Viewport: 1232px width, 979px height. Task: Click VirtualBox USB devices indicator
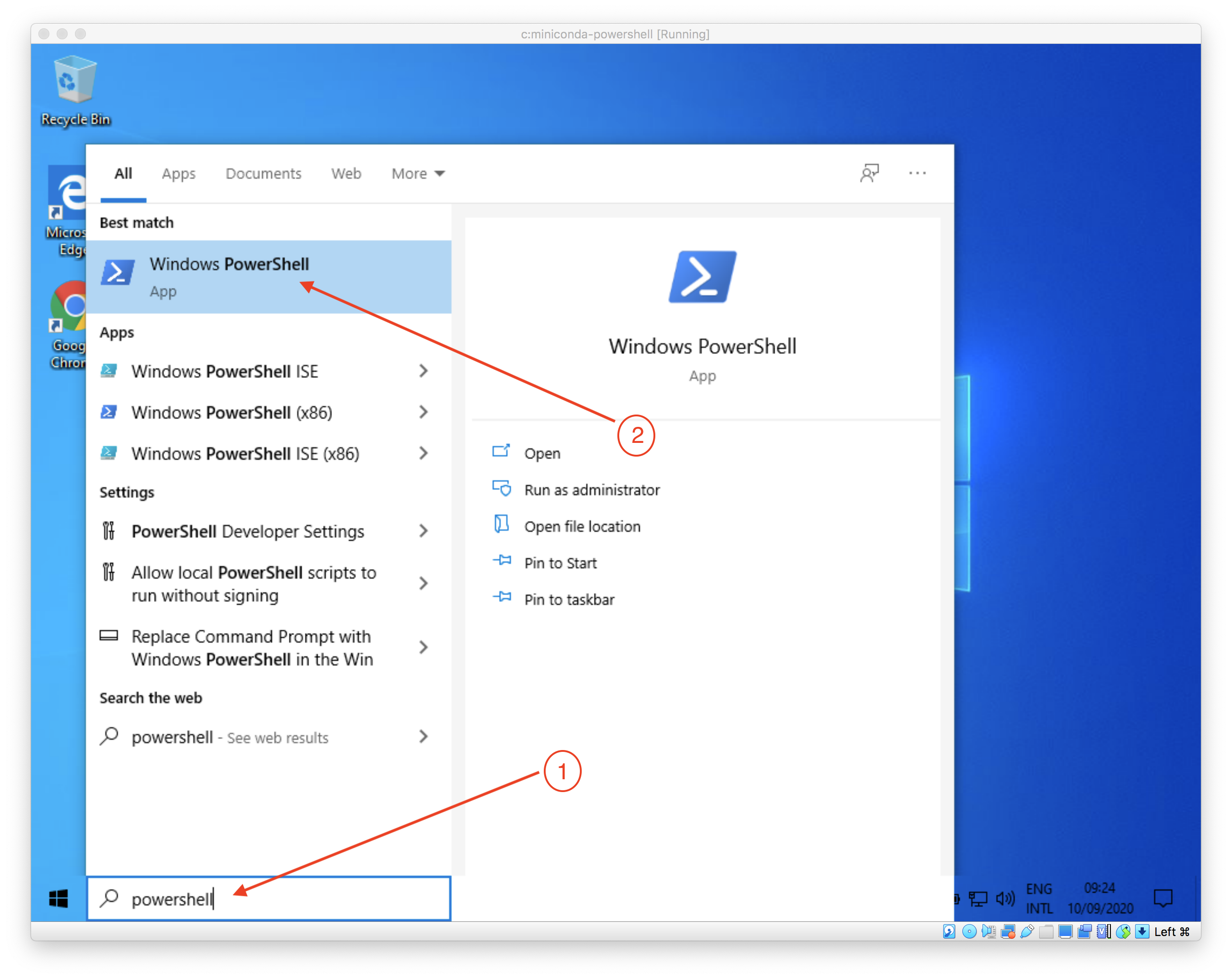tap(1027, 931)
